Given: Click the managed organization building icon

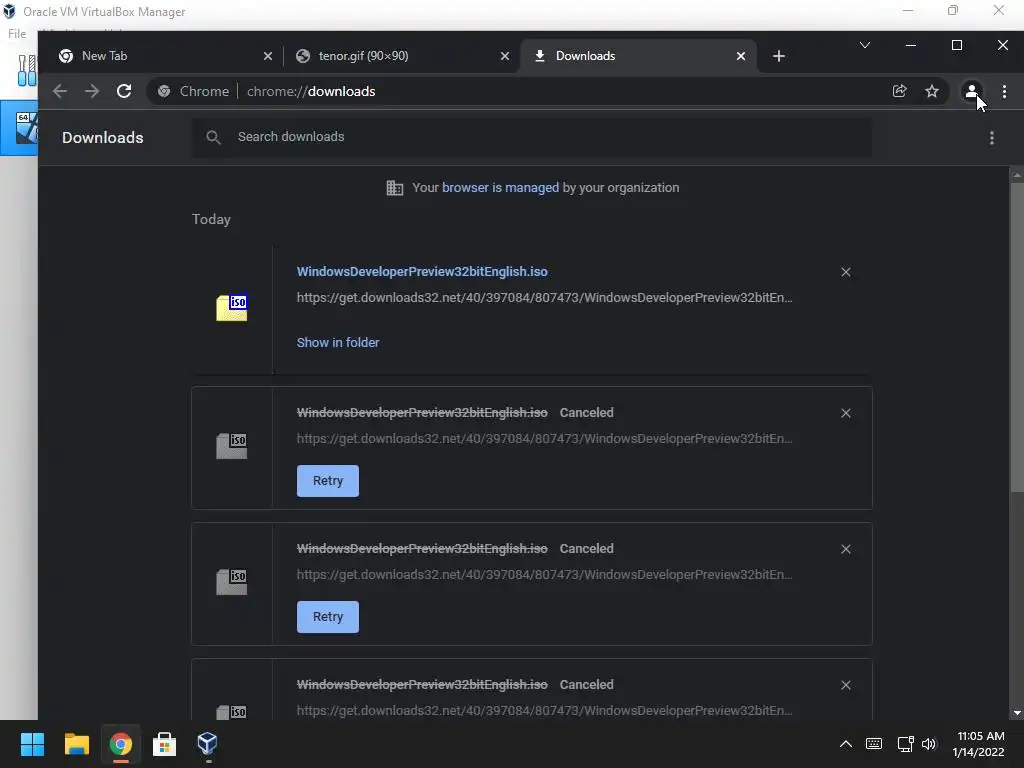Looking at the screenshot, I should pyautogui.click(x=394, y=188).
